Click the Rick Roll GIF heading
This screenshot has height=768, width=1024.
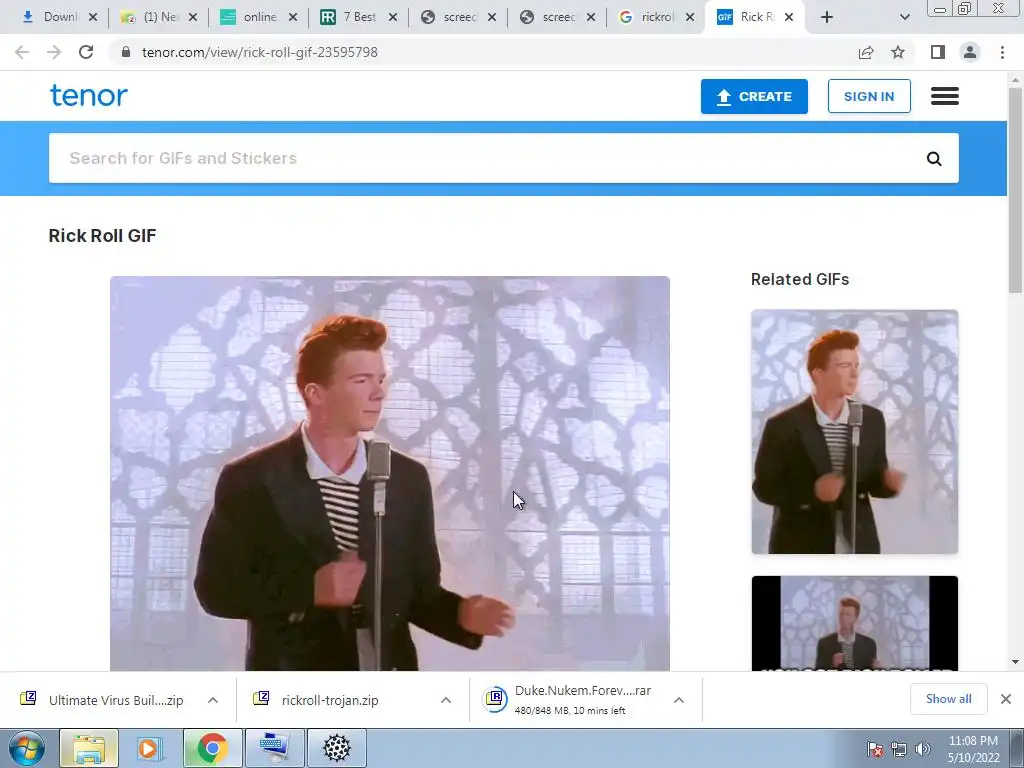coord(103,236)
